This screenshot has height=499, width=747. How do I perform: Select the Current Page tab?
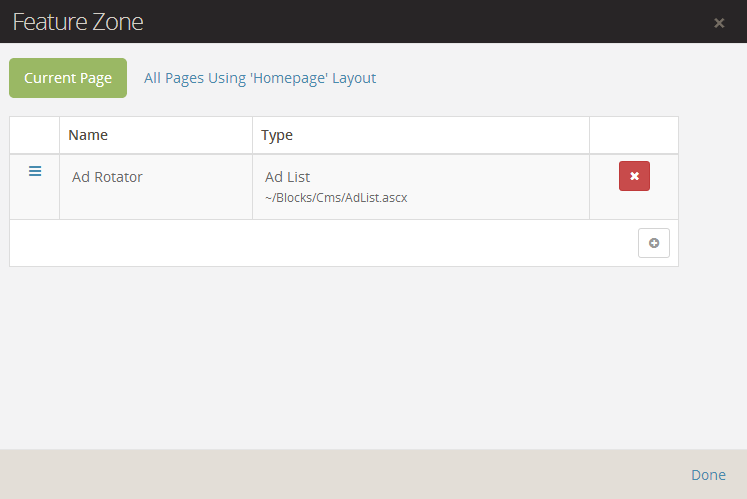68,78
